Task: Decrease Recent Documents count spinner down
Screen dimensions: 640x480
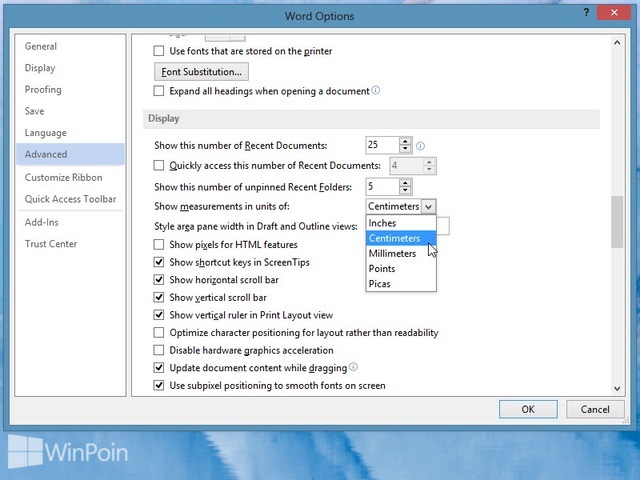Action: [405, 149]
